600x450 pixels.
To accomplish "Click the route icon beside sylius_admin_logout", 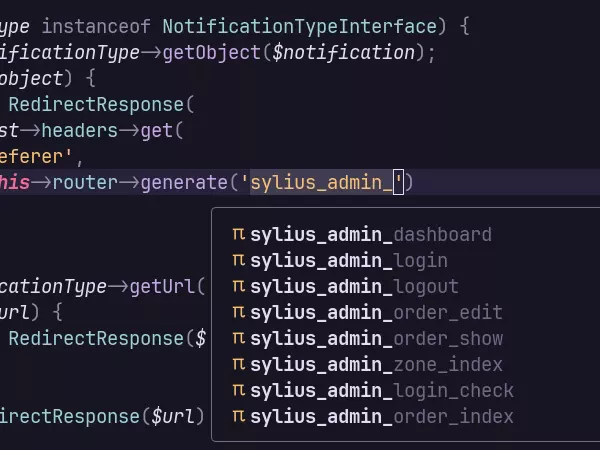I will coord(238,287).
